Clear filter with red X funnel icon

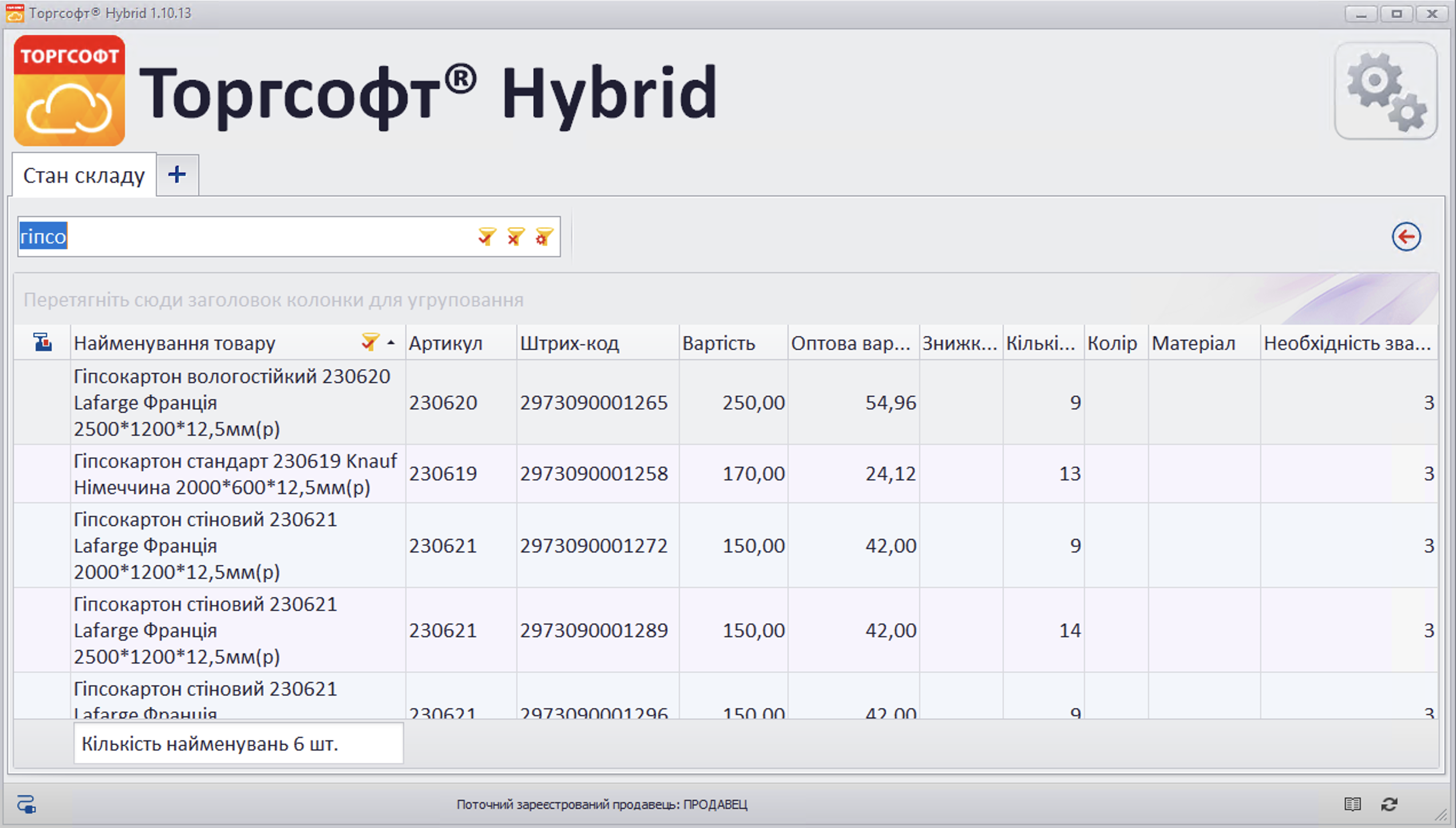[515, 236]
